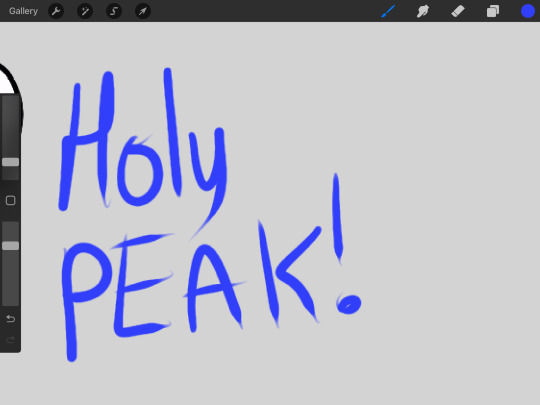Undo the last stroke

(11, 319)
